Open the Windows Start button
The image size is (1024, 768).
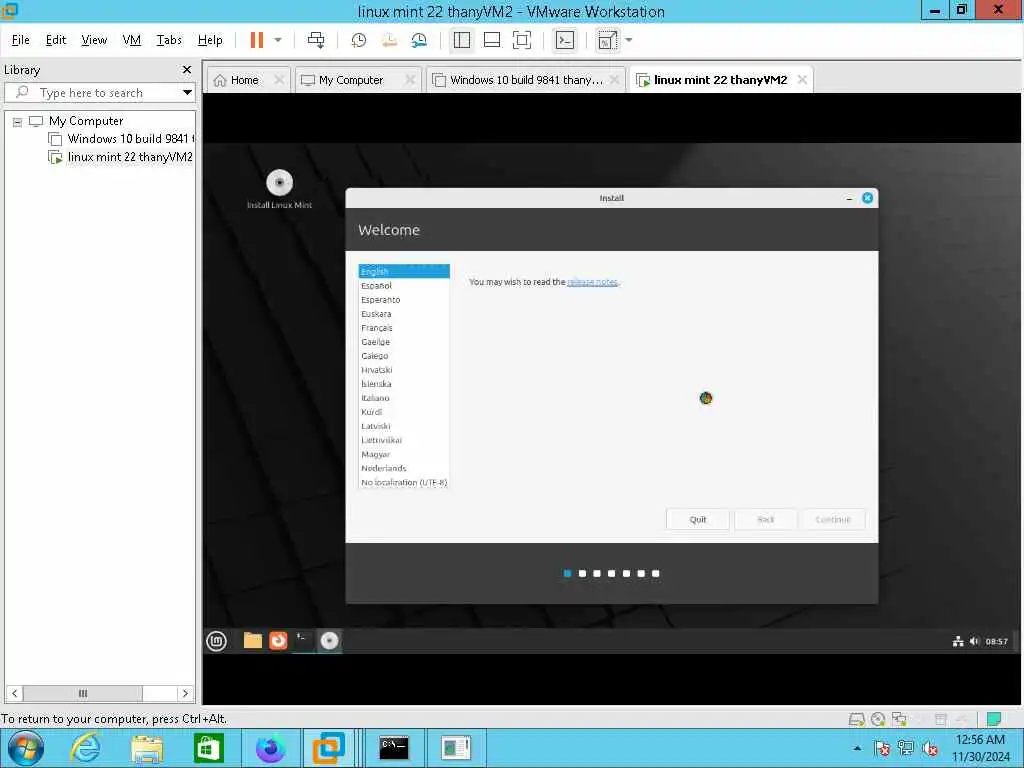pos(26,748)
